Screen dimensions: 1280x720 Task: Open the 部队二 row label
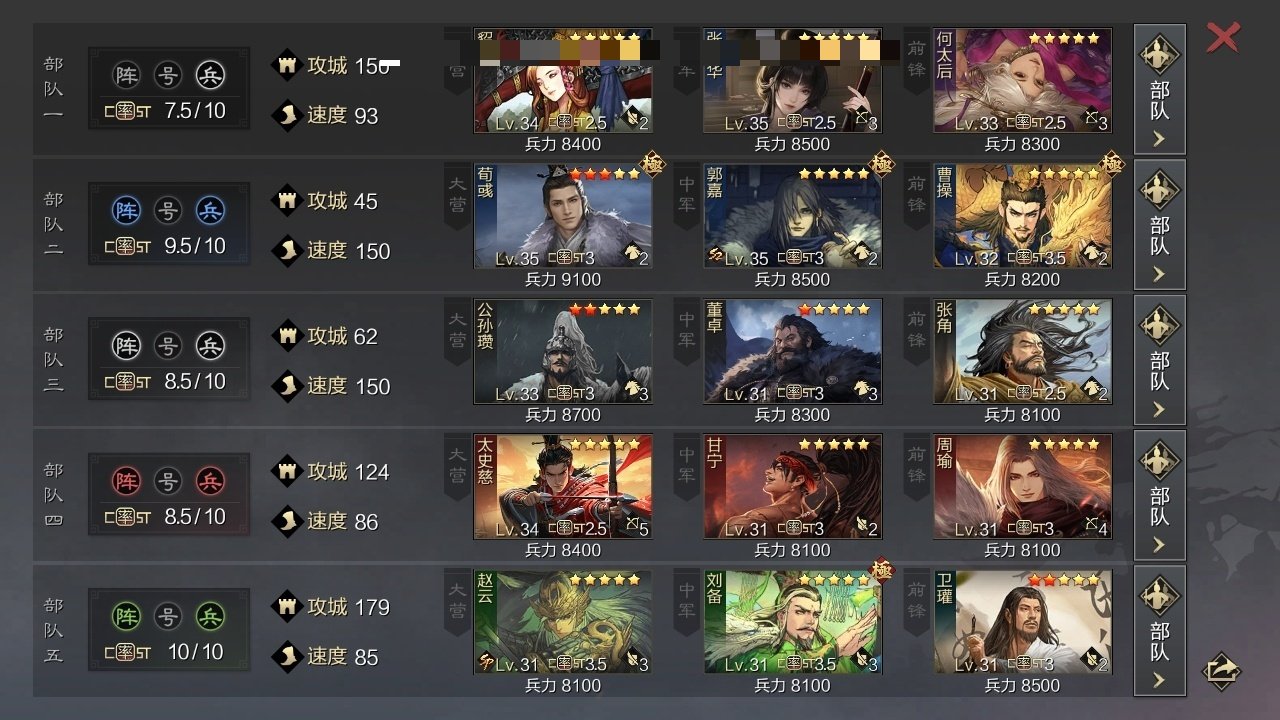pyautogui.click(x=53, y=225)
